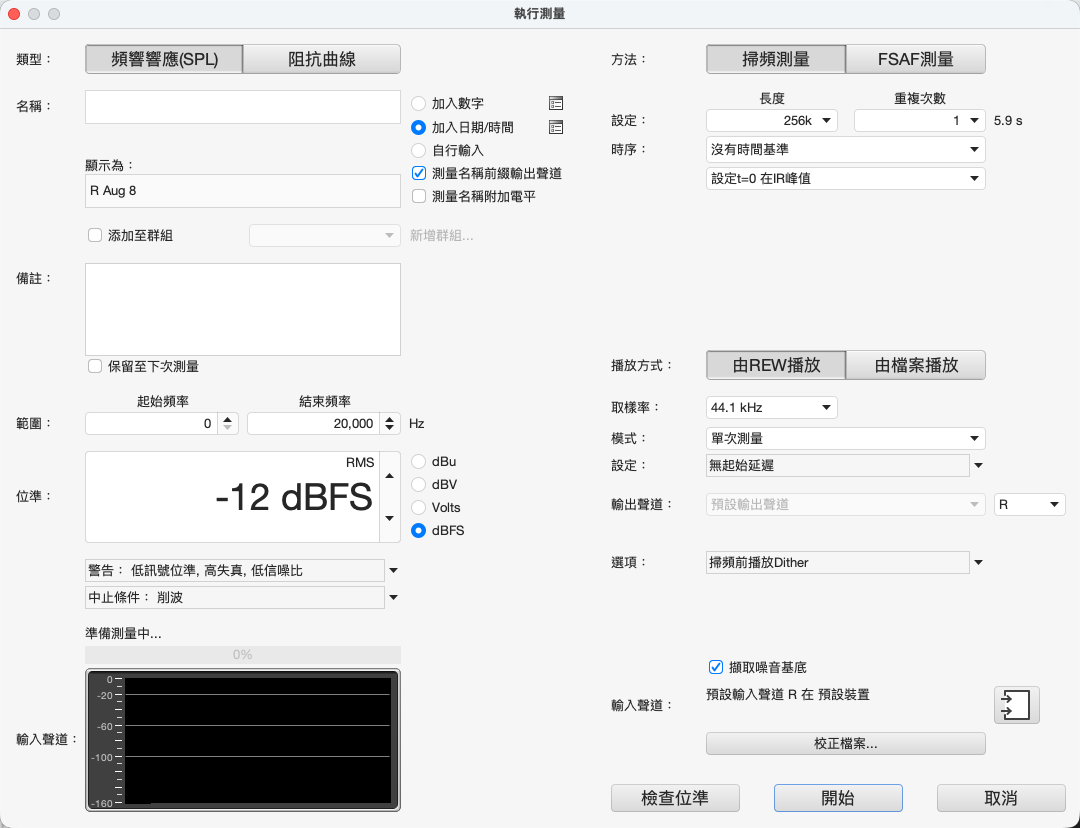The image size is (1080, 828).
Task: Open the 單次測量 mode dropdown
Action: 846,438
